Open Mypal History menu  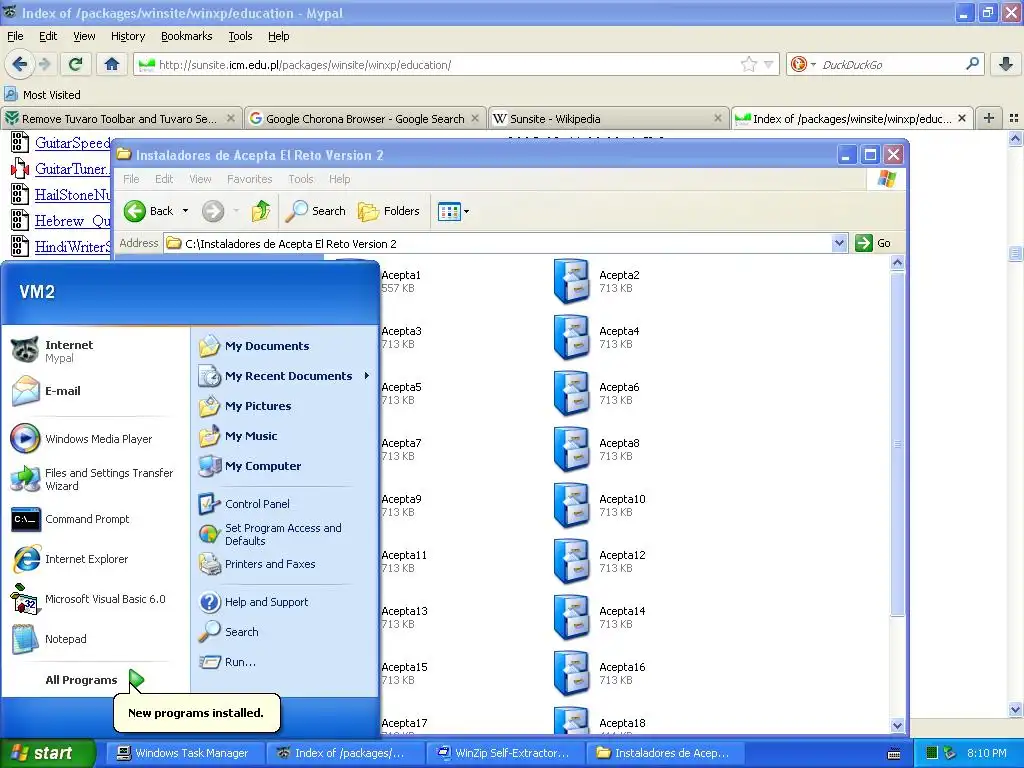(127, 36)
